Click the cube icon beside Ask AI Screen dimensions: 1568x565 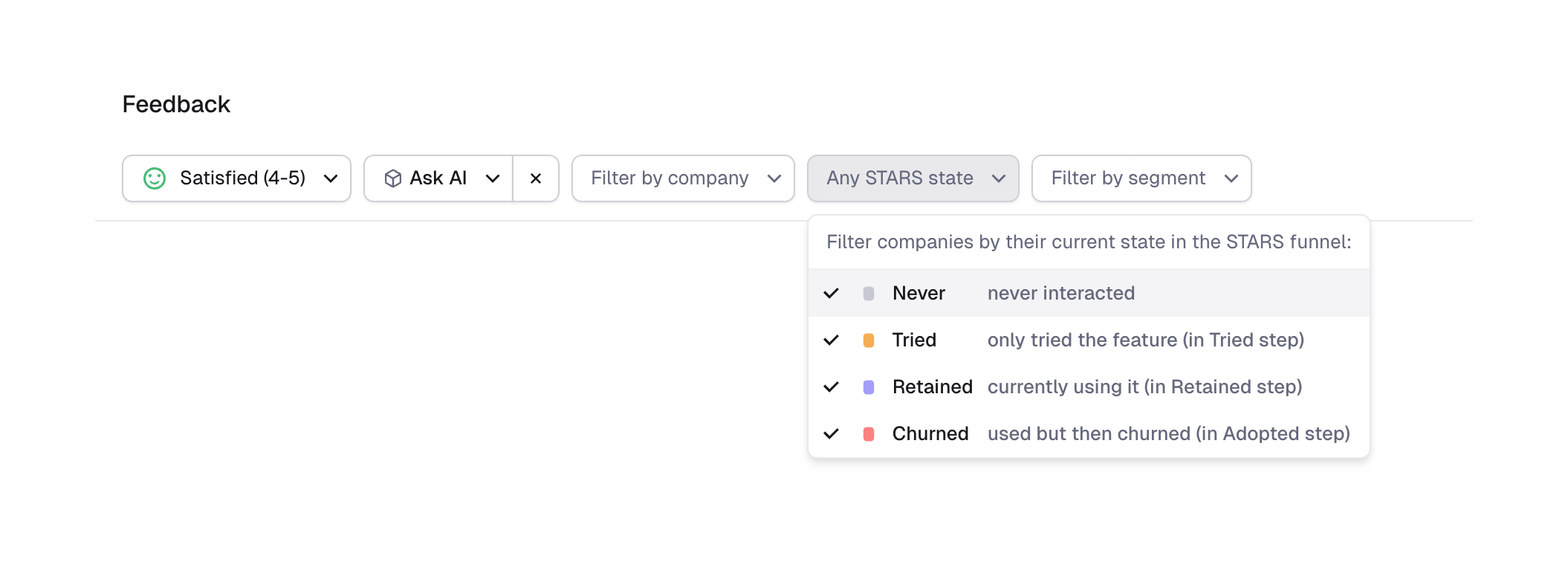point(393,178)
